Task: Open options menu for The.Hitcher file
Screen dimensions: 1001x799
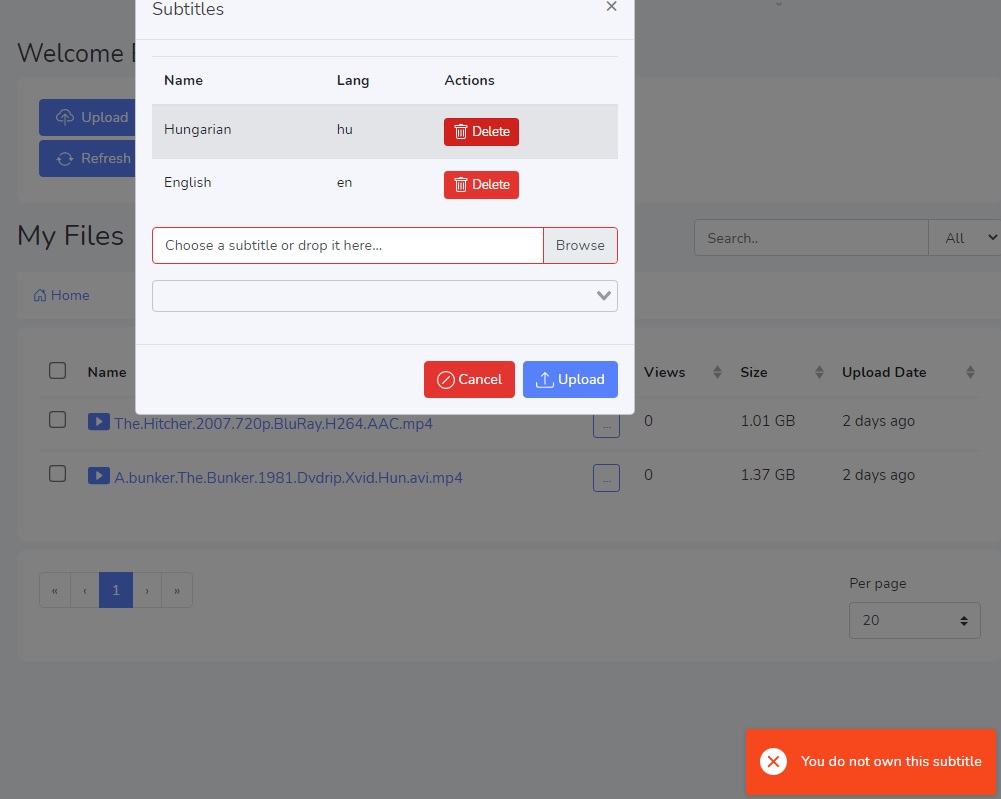Action: coord(606,426)
